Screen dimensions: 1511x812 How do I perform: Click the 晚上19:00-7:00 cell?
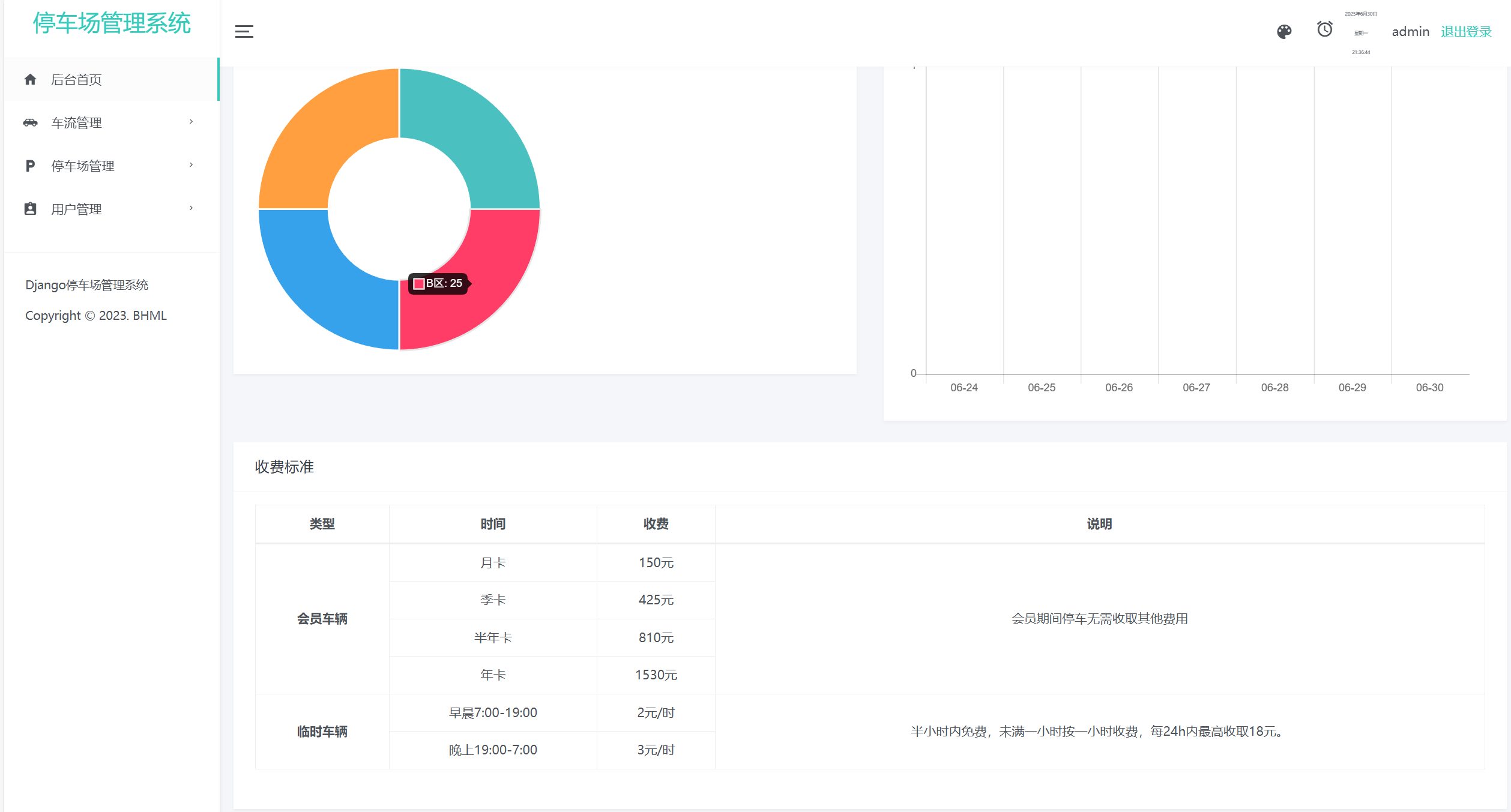[x=493, y=750]
